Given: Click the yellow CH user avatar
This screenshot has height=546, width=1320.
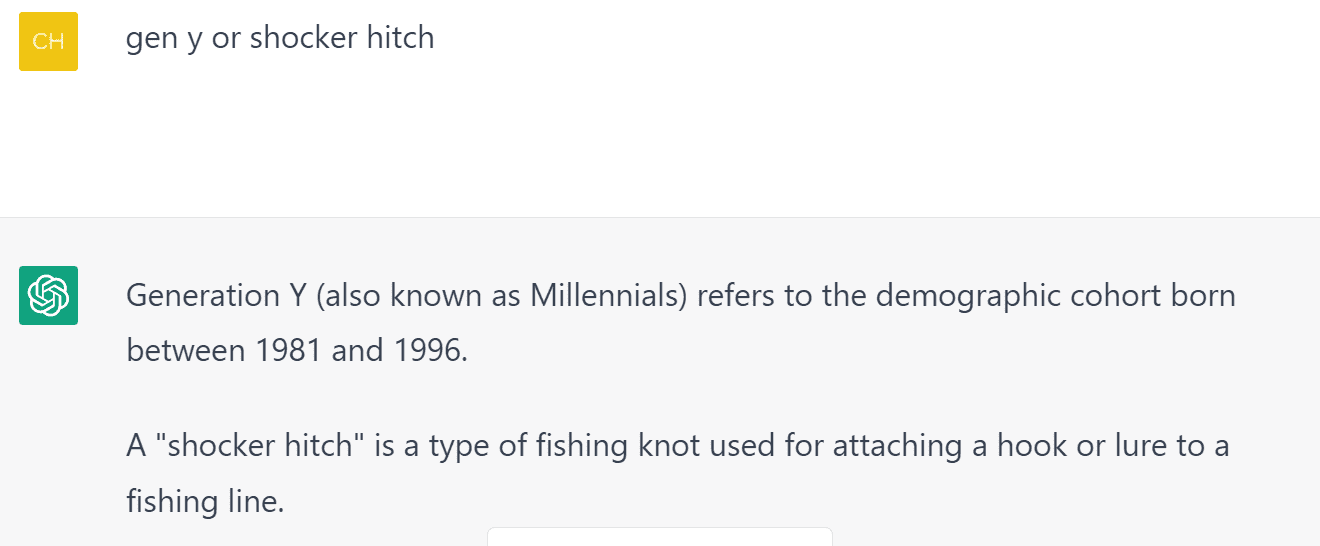Looking at the screenshot, I should coord(48,41).
